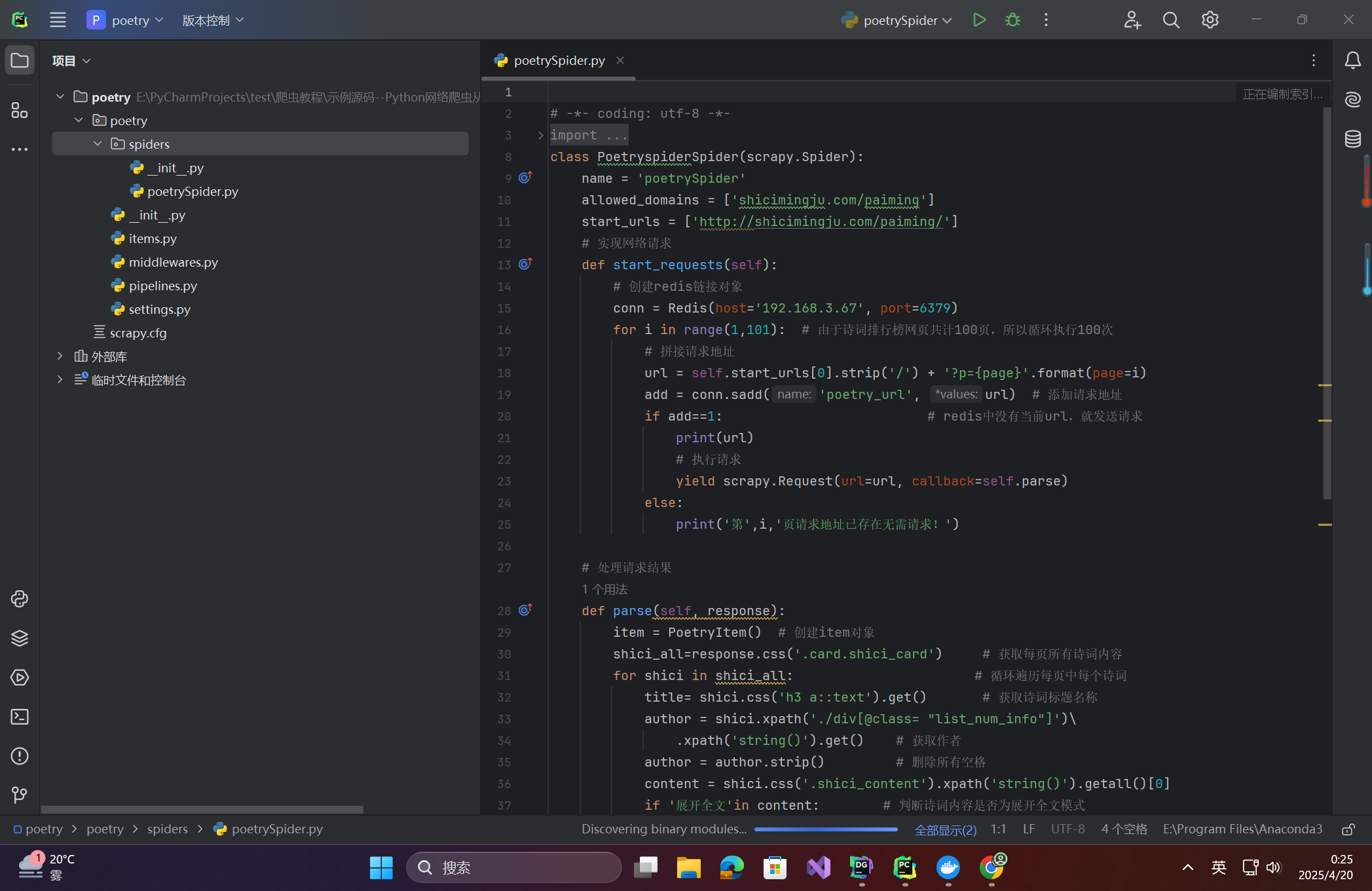Image resolution: width=1372 pixels, height=891 pixels.
Task: Toggle the read-only lock icon in status bar
Action: point(1348,829)
